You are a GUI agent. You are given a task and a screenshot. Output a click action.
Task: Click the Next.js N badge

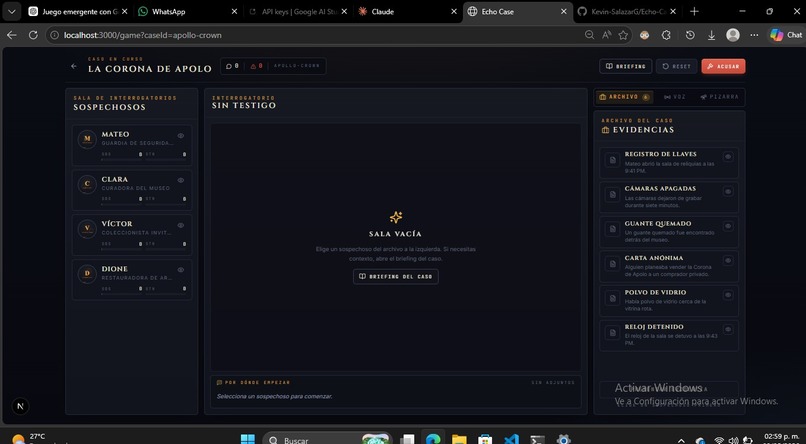[x=21, y=406]
